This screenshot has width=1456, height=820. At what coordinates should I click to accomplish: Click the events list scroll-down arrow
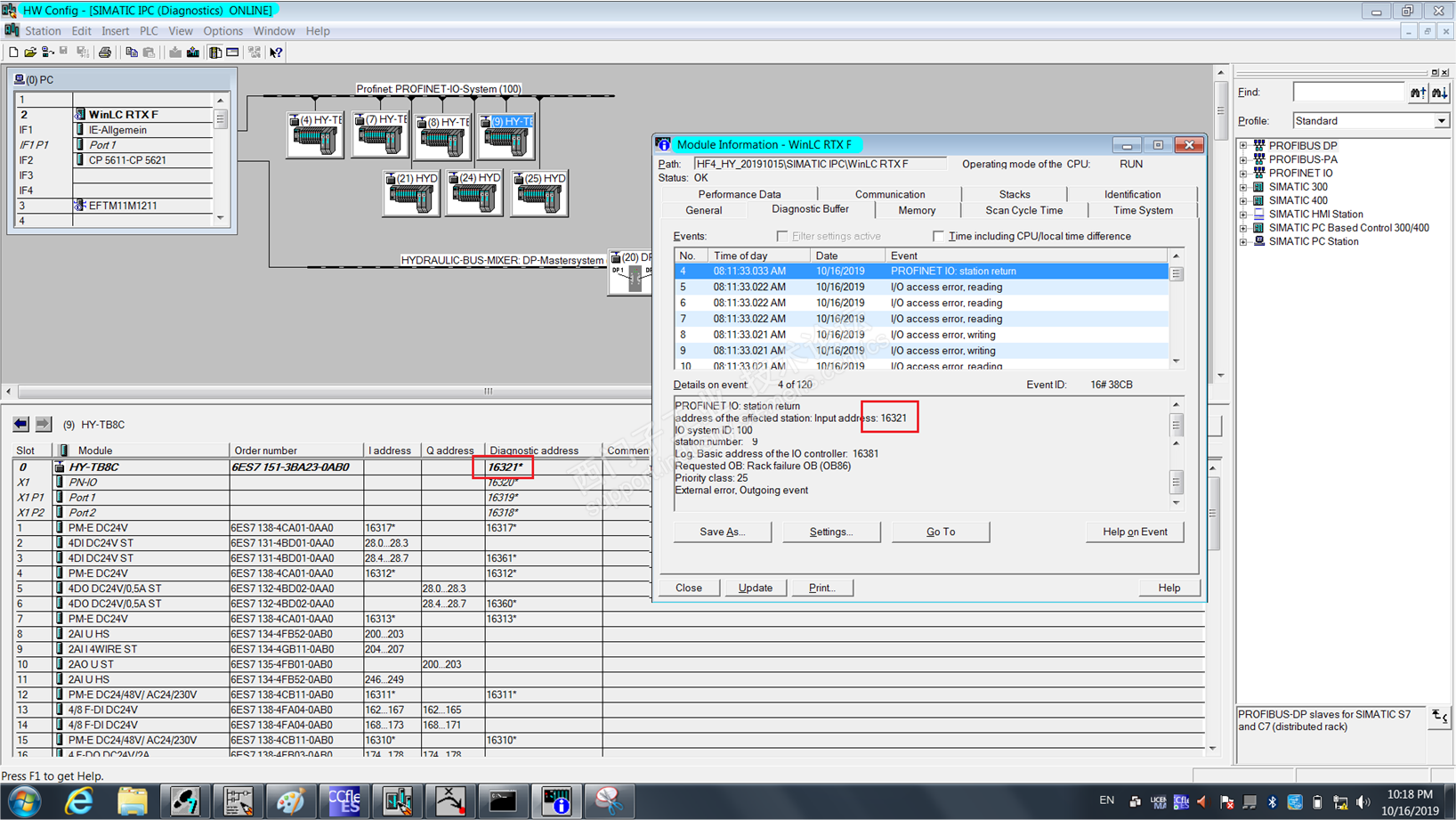(x=1176, y=361)
